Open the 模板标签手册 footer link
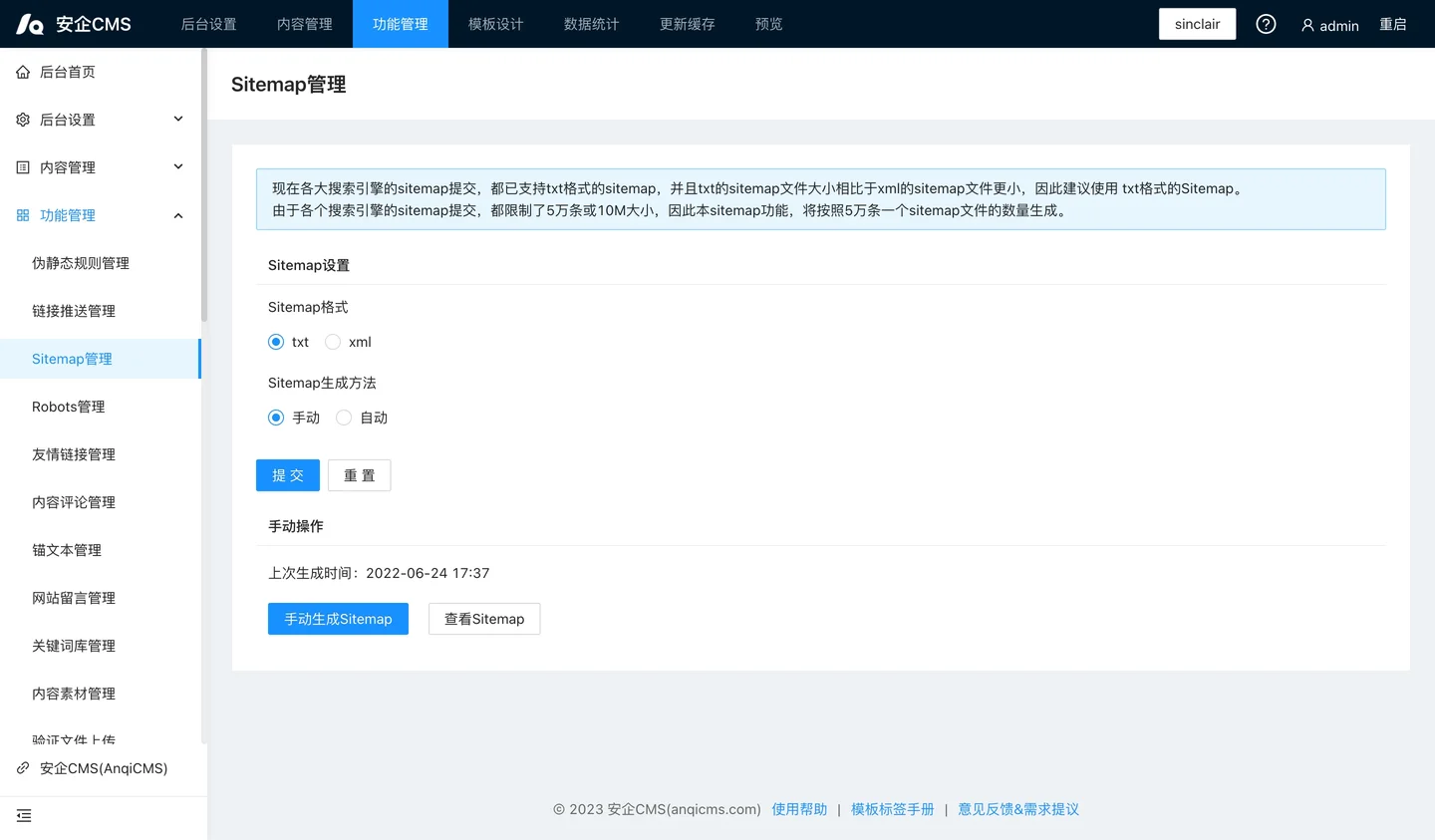This screenshot has width=1435, height=840. click(893, 809)
